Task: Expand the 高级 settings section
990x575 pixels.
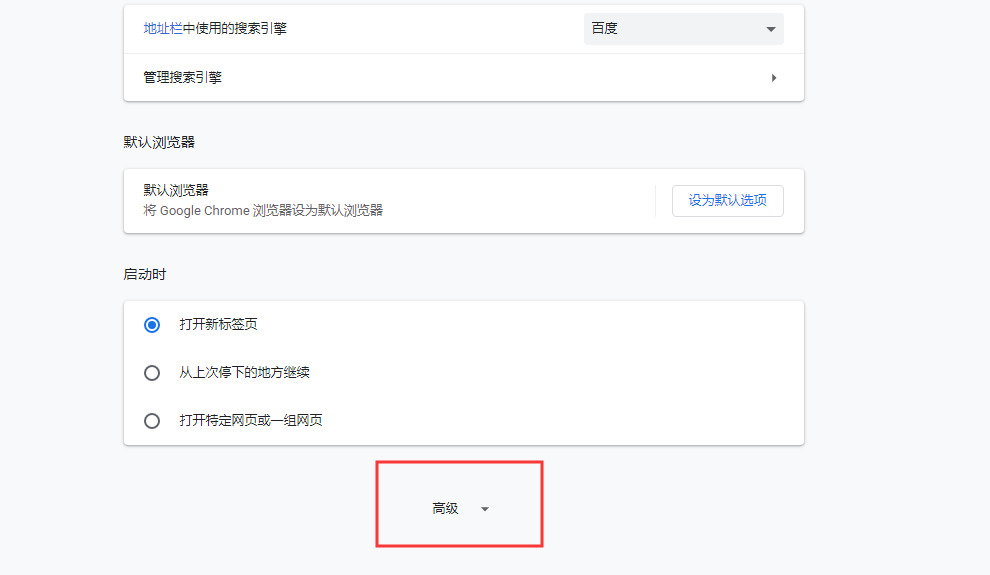Action: [460, 509]
